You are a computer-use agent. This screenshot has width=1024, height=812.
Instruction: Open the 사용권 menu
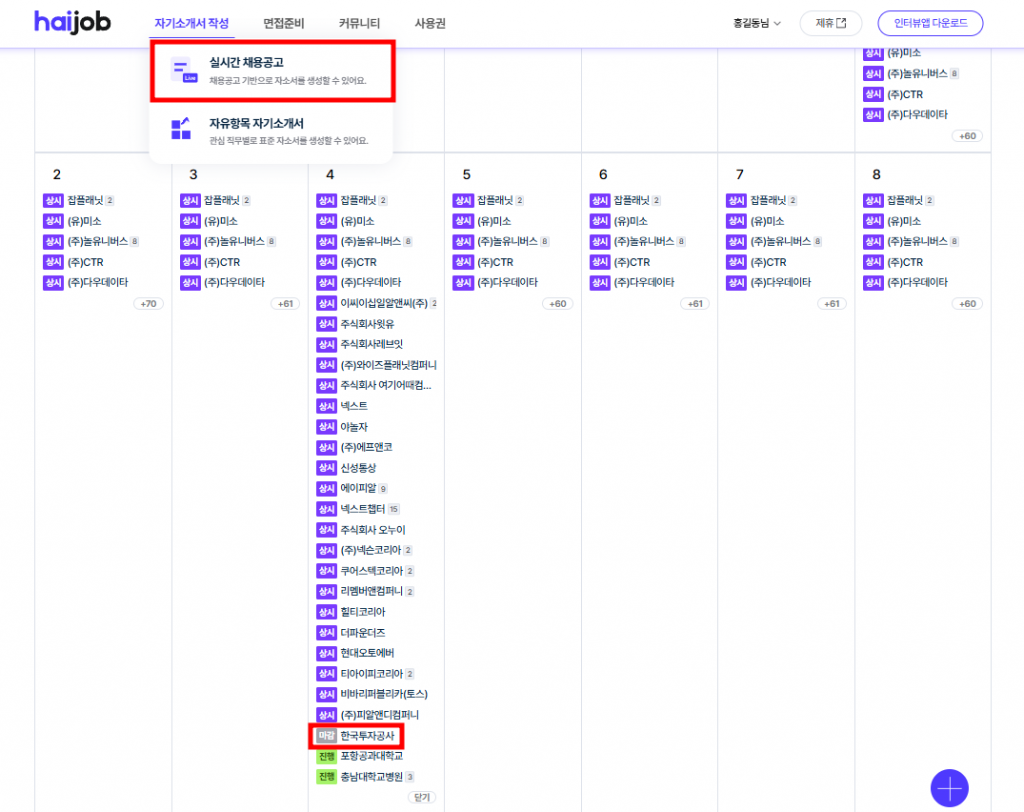(430, 24)
